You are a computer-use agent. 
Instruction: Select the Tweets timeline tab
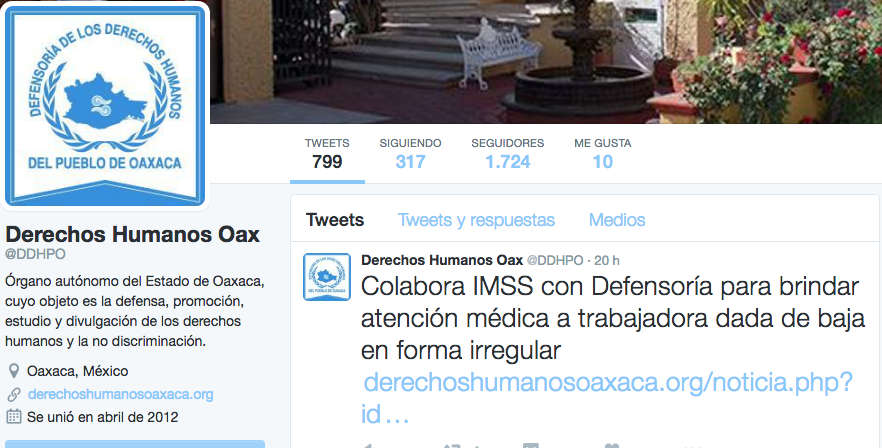[x=335, y=219]
